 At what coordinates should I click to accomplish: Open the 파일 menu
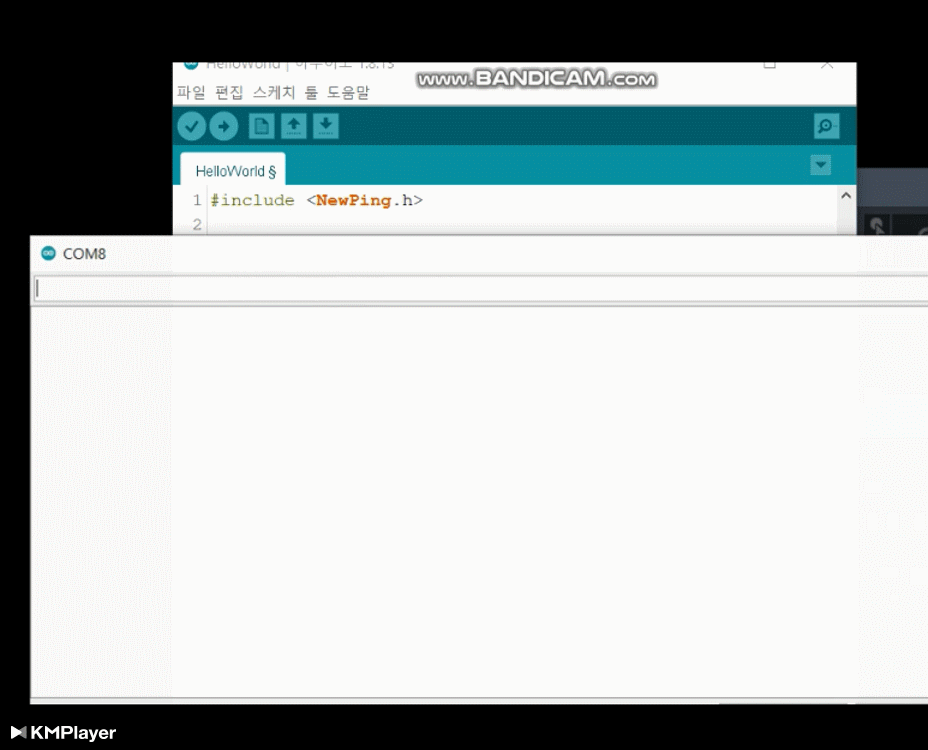[x=191, y=92]
